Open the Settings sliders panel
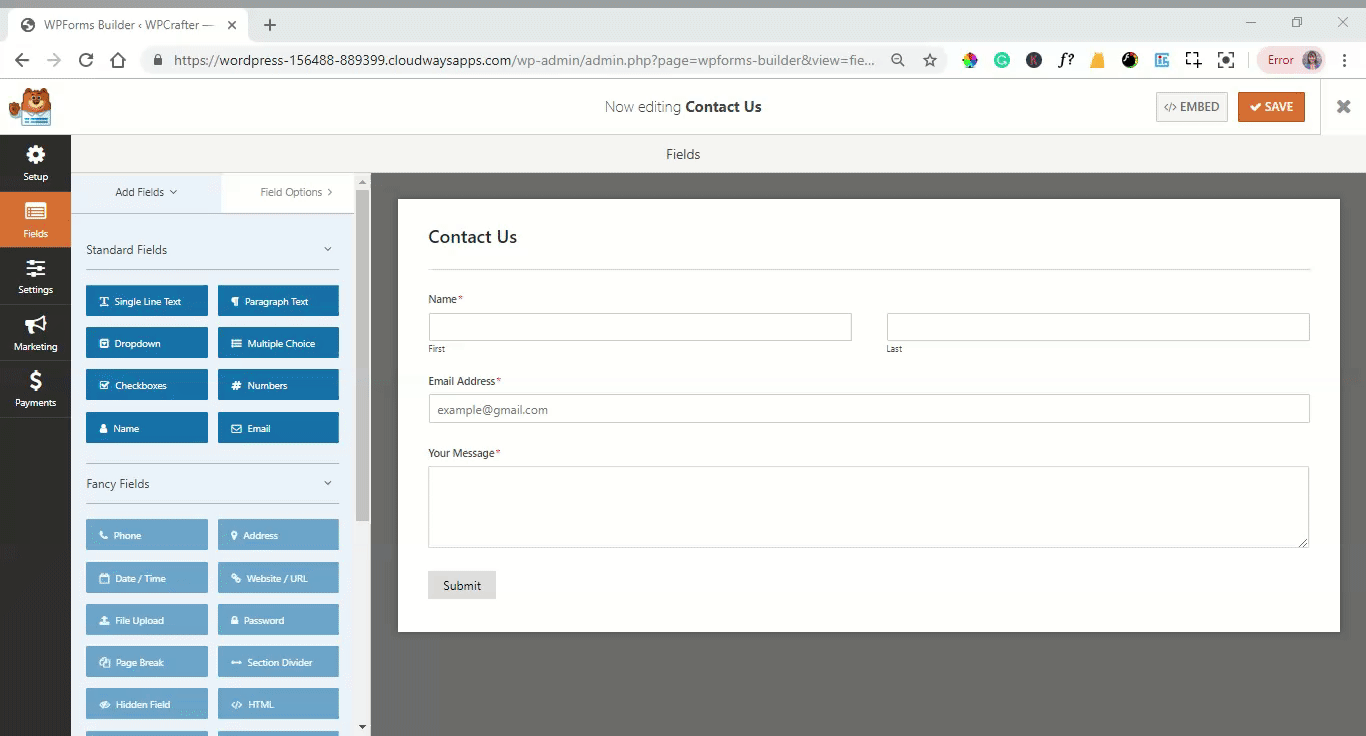 point(35,276)
